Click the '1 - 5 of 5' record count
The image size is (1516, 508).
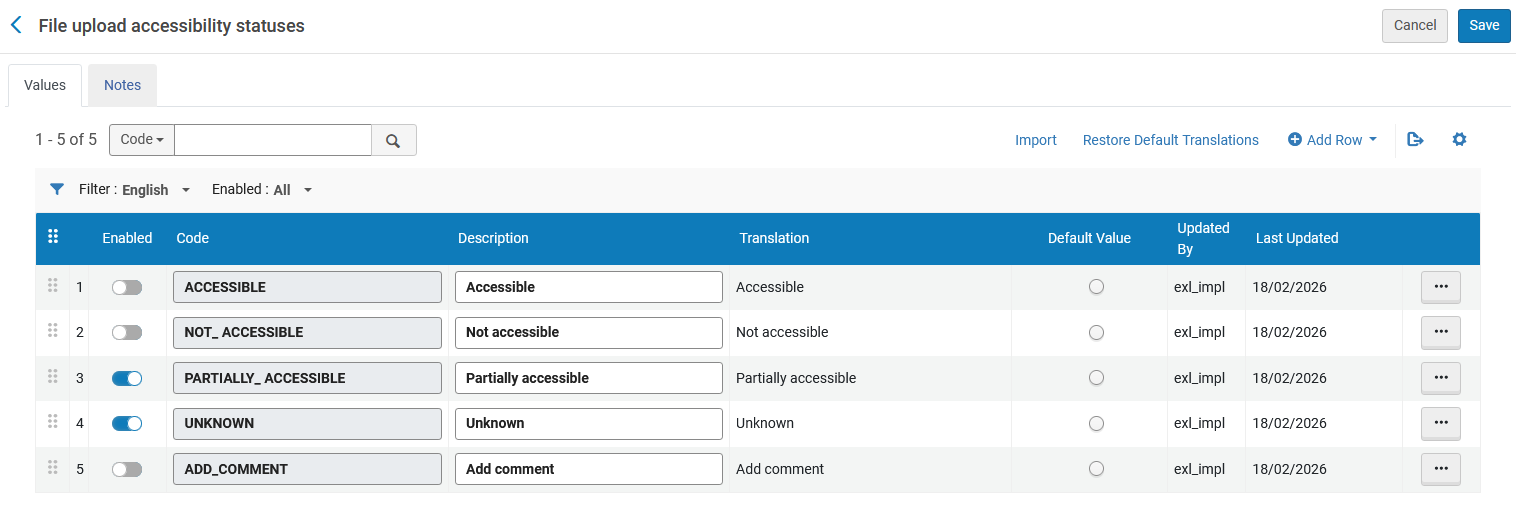click(x=66, y=140)
